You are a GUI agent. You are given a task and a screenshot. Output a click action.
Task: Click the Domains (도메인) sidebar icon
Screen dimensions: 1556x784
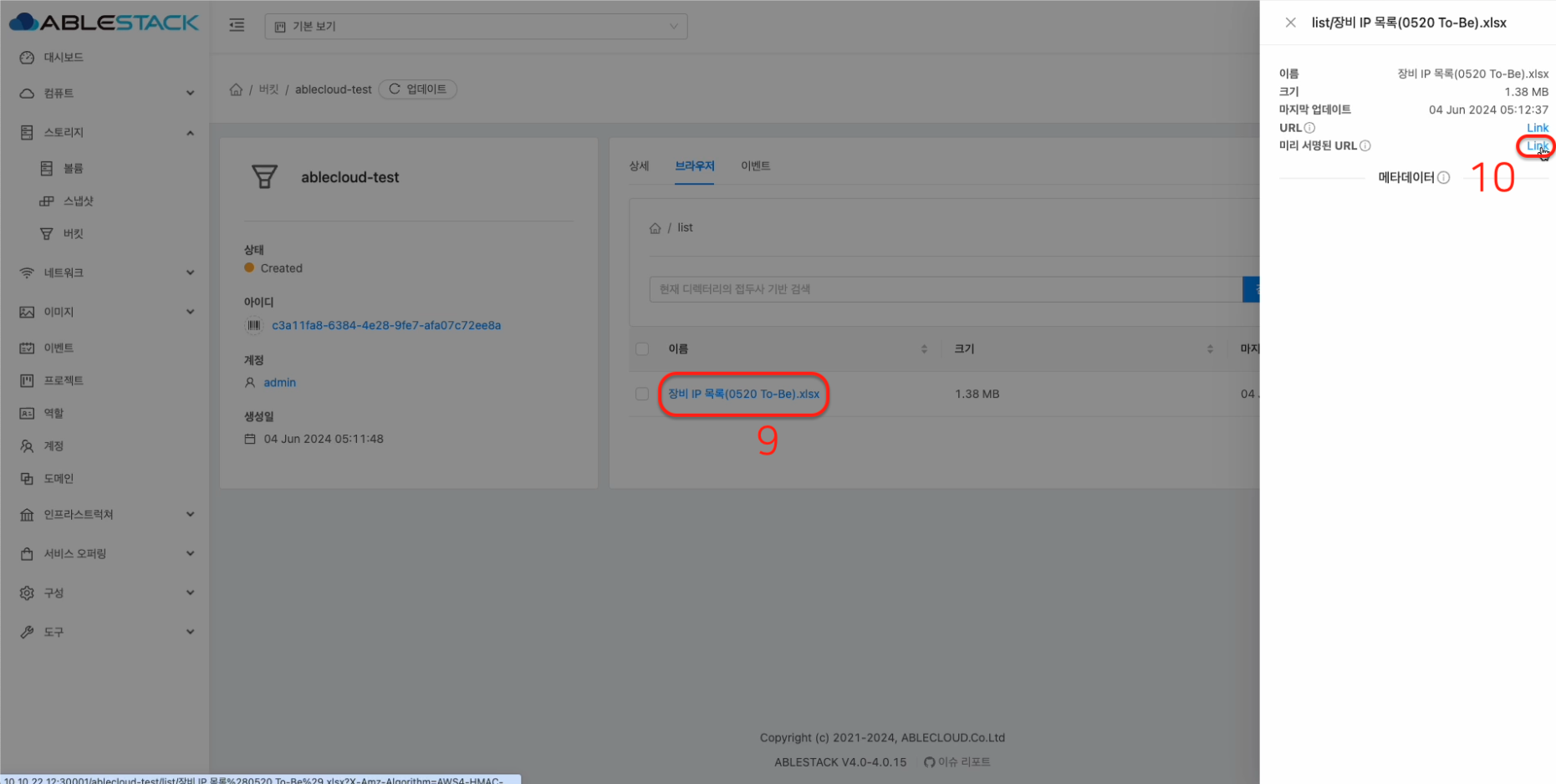coord(27,479)
